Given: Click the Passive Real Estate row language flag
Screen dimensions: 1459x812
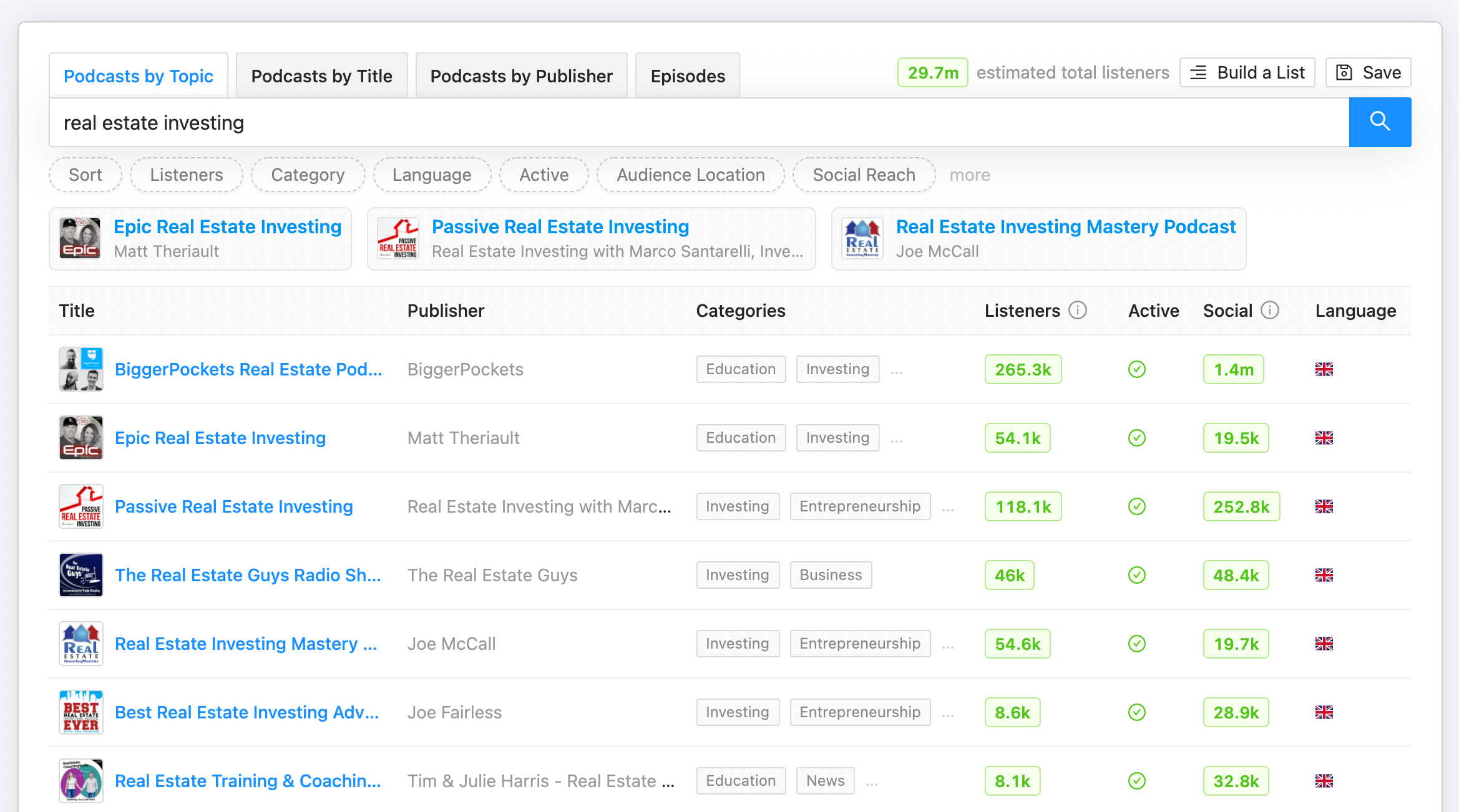Looking at the screenshot, I should 1324,506.
